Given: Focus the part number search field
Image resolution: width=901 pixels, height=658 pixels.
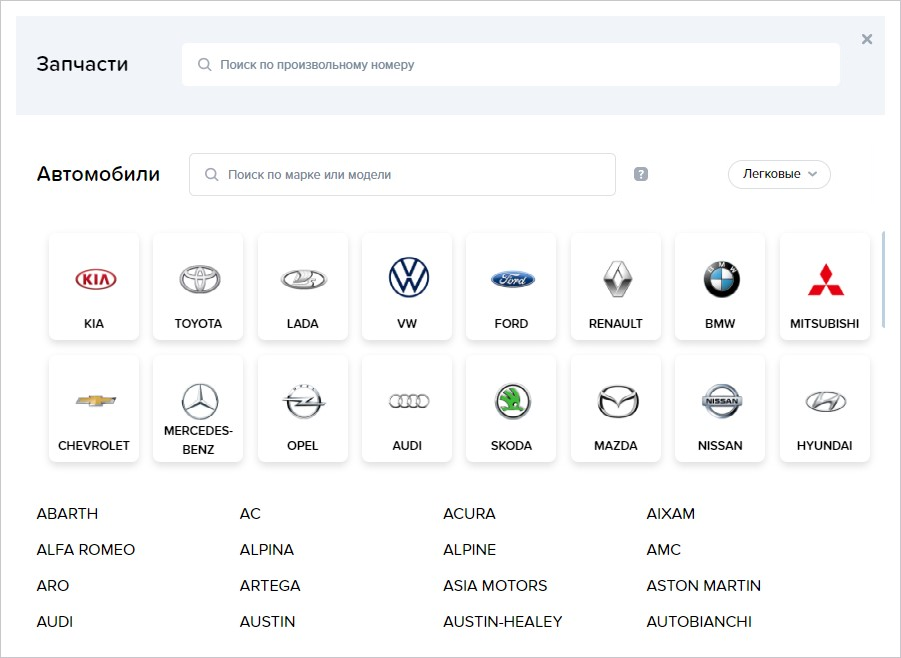Looking at the screenshot, I should (511, 64).
